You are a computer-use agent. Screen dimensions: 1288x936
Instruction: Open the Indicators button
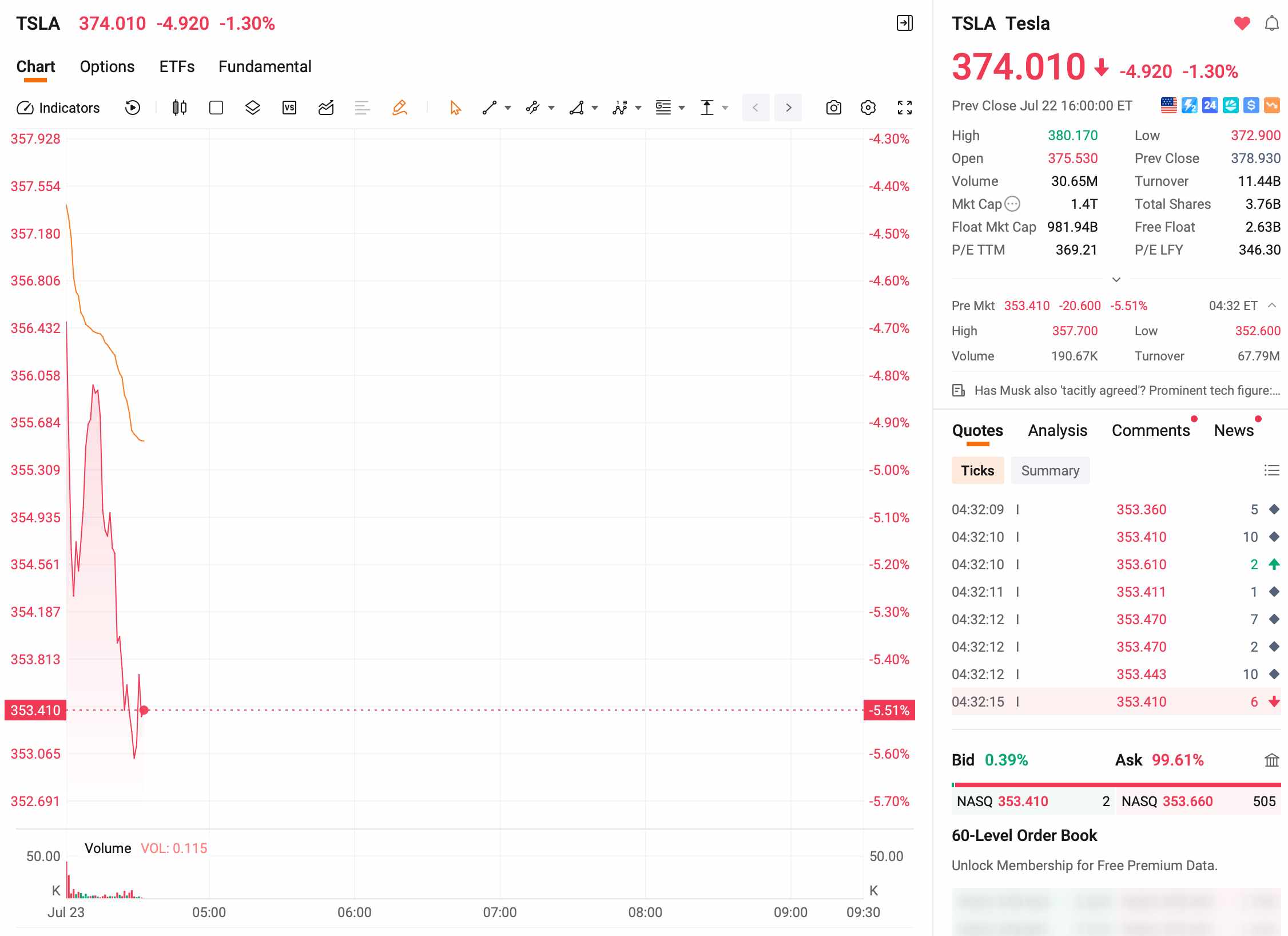58,108
